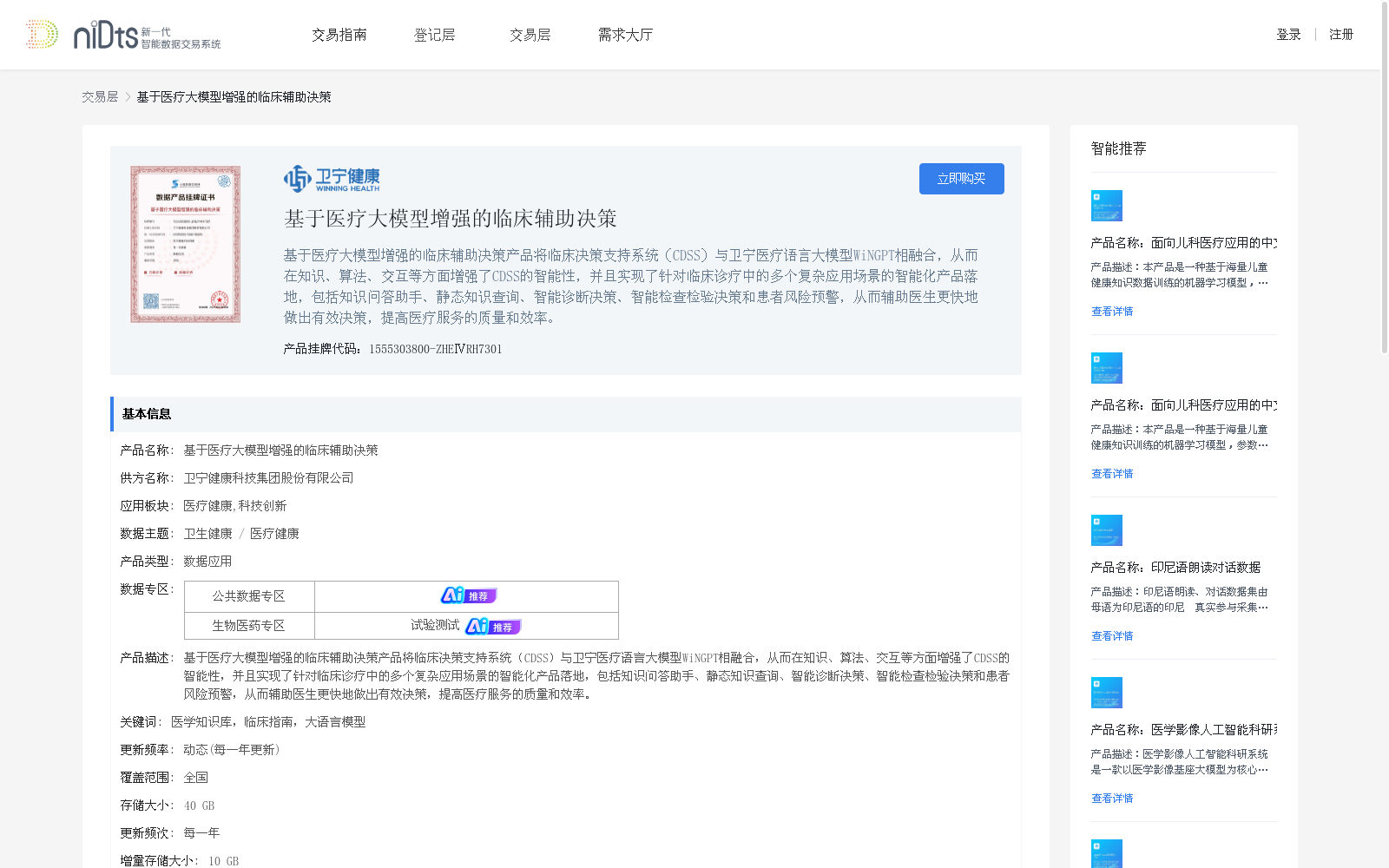
Task: Click the 印尼语朗读对话数据 product icon
Action: click(1107, 530)
